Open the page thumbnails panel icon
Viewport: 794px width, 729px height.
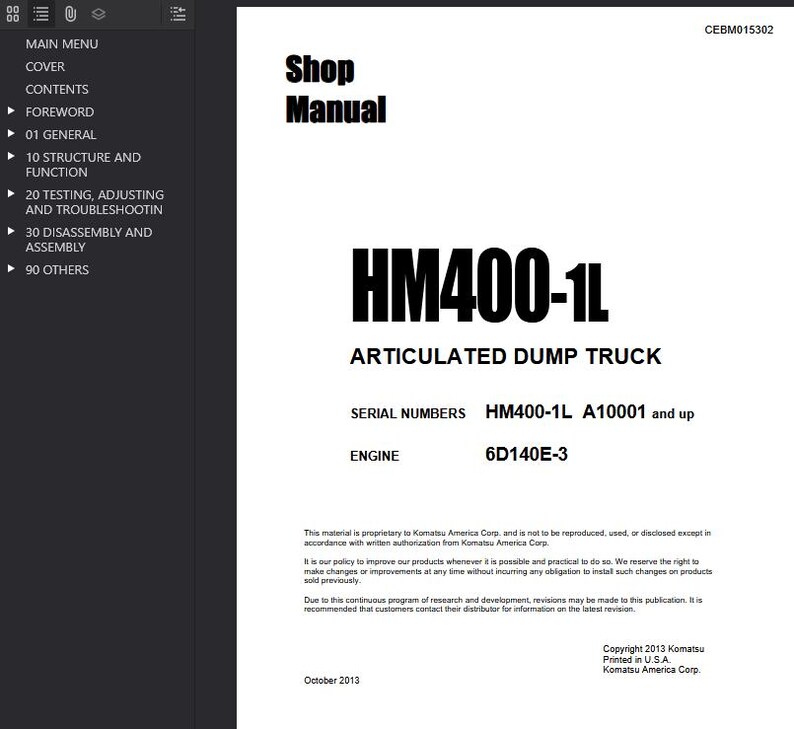click(x=13, y=14)
